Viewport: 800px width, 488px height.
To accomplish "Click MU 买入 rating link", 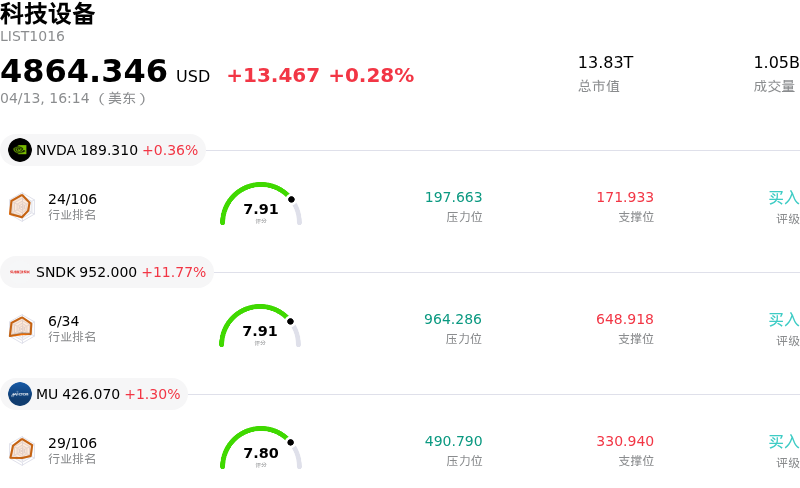I will tap(783, 442).
